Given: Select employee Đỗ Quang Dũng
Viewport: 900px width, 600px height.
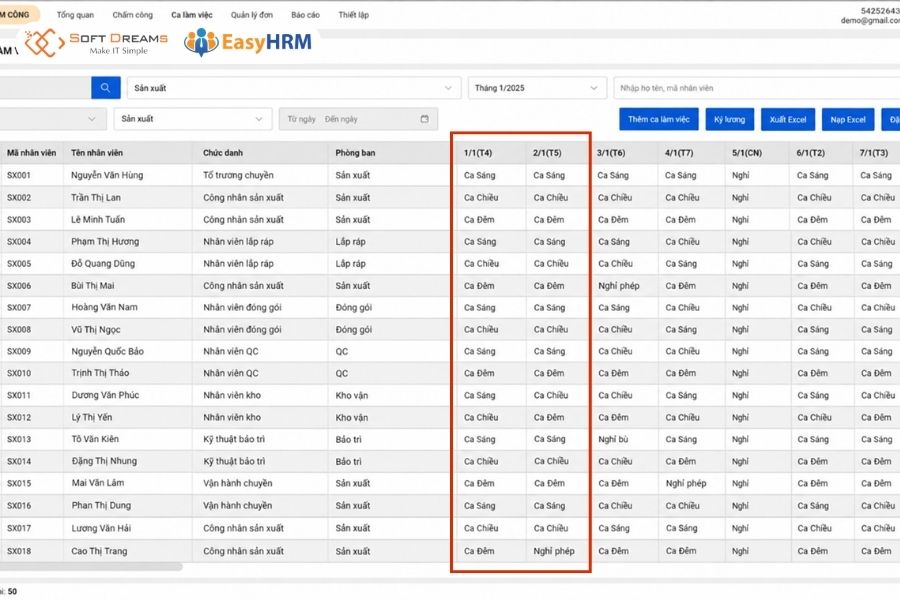Looking at the screenshot, I should click(103, 264).
